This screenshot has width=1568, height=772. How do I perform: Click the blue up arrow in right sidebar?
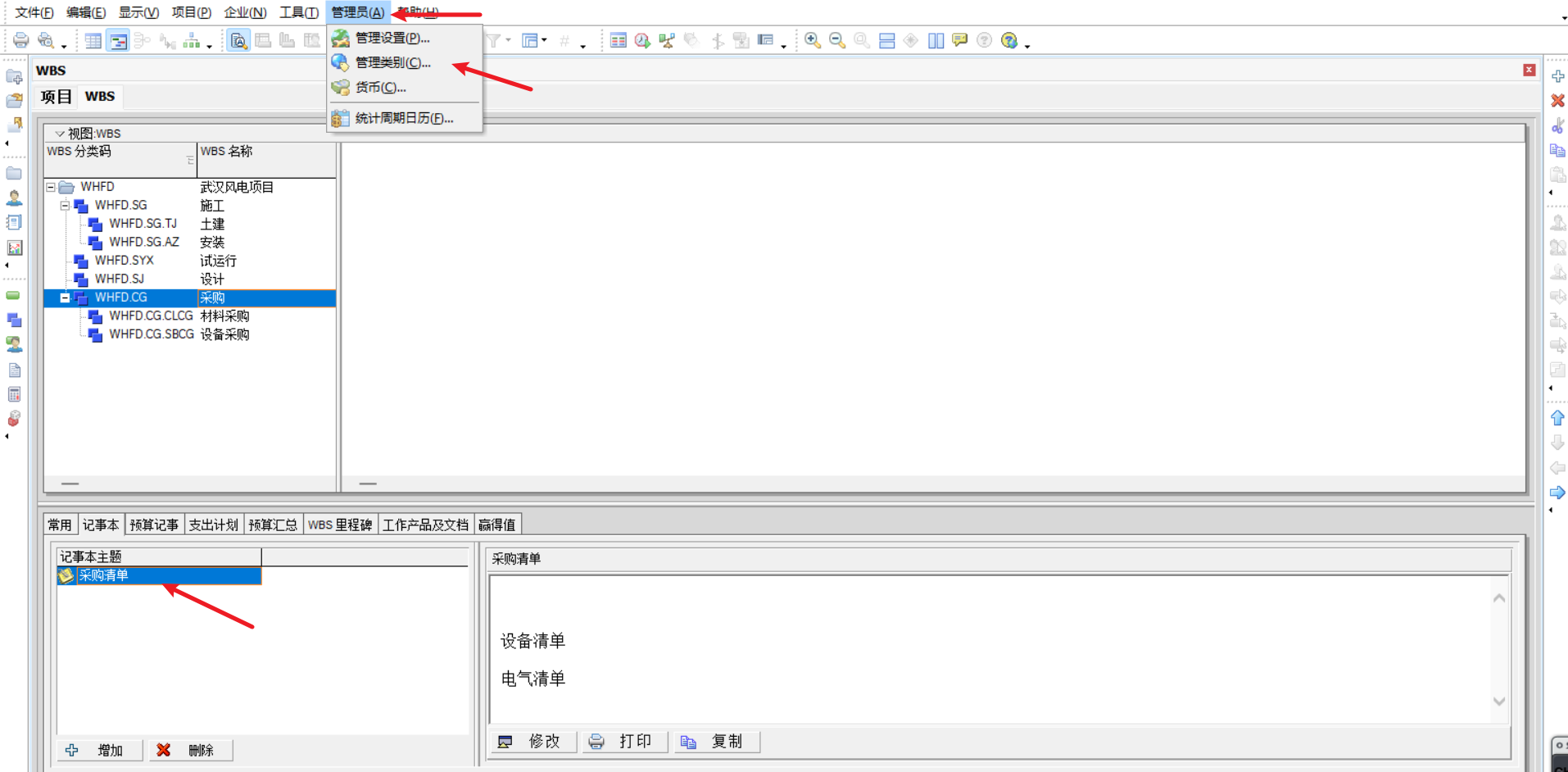(x=1557, y=418)
